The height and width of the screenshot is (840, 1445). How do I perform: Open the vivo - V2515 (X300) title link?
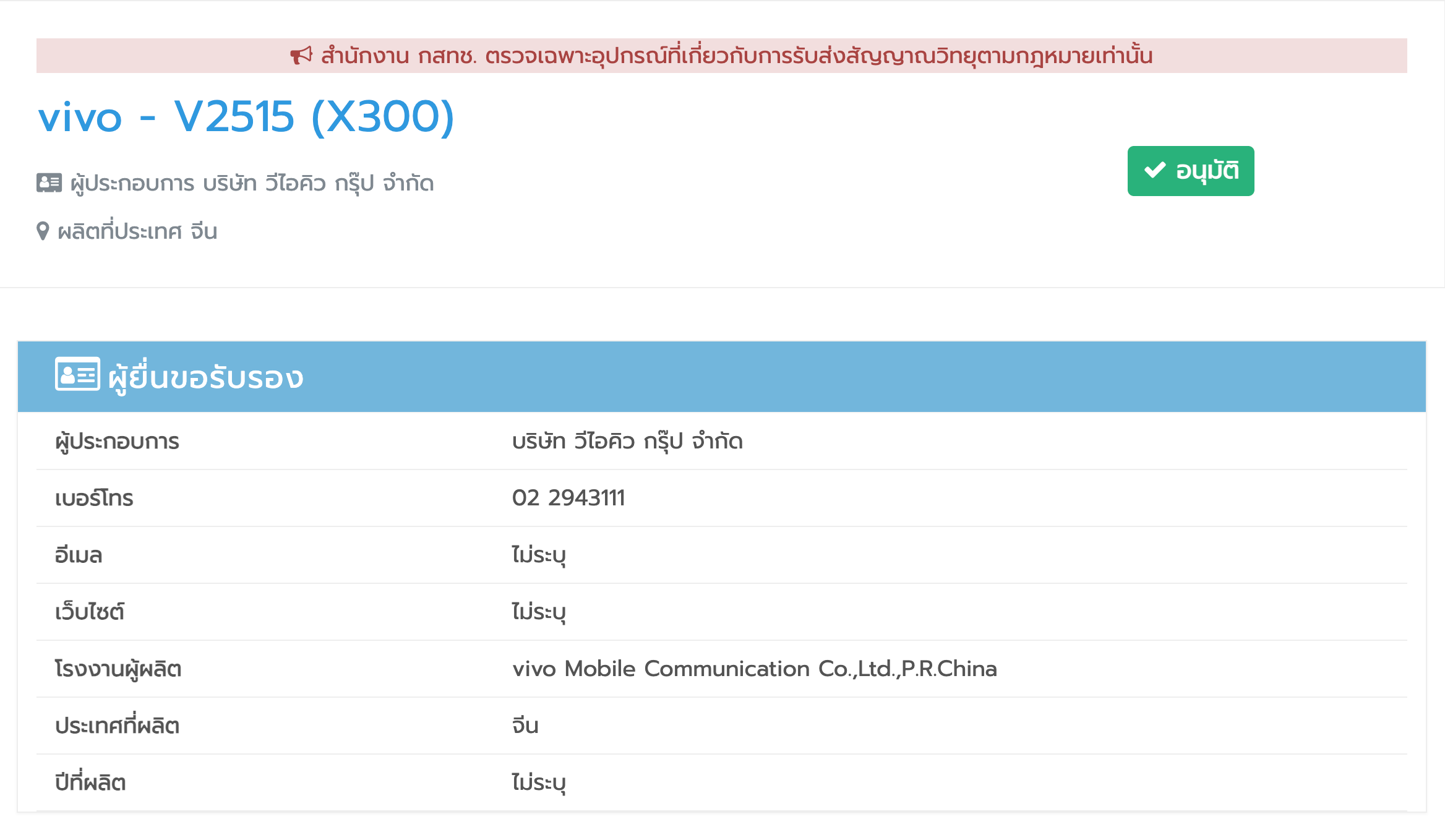click(246, 116)
